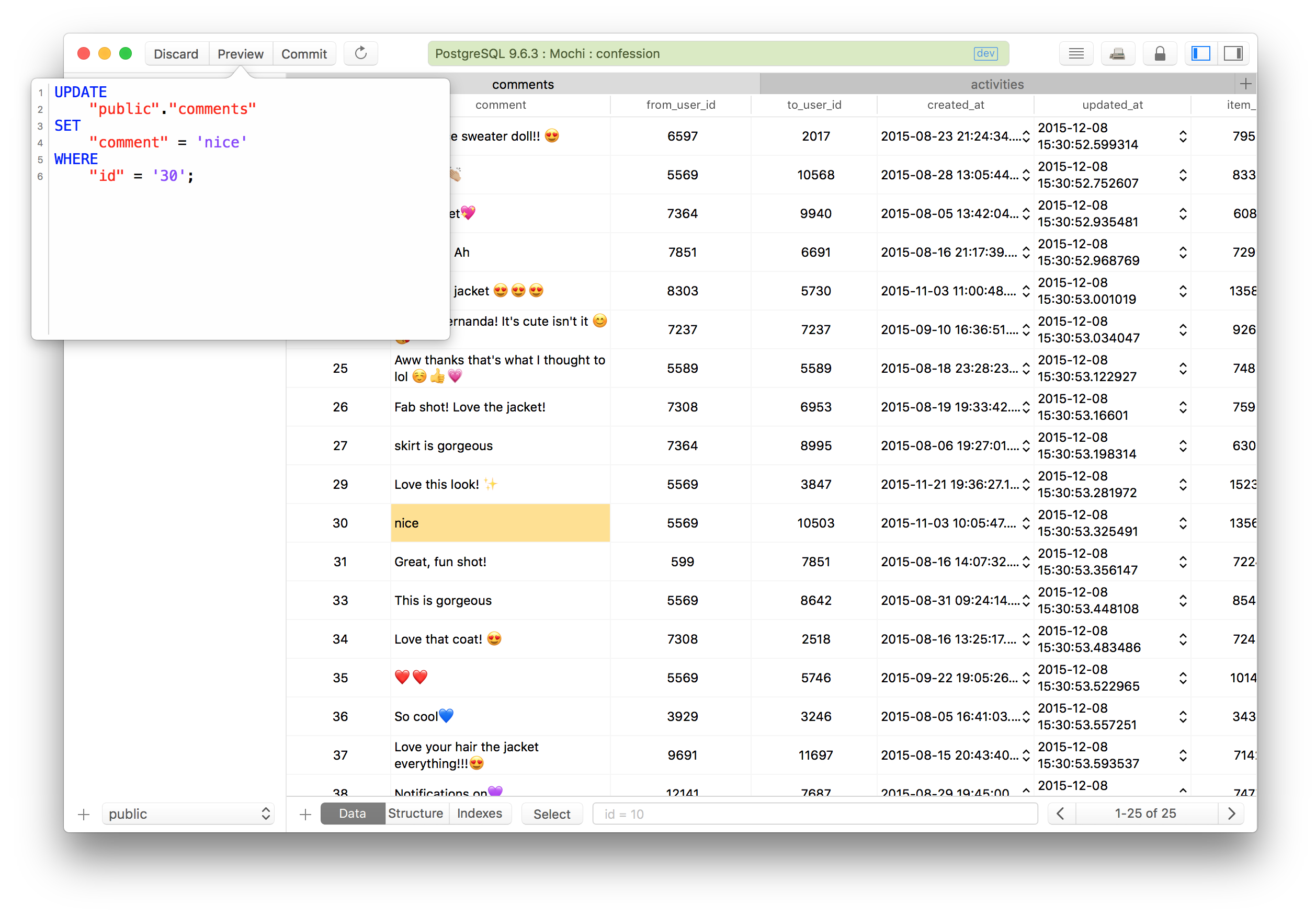The height and width of the screenshot is (916, 1316).
Task: Select the 'Love that coat!' comment
Action: click(501, 639)
